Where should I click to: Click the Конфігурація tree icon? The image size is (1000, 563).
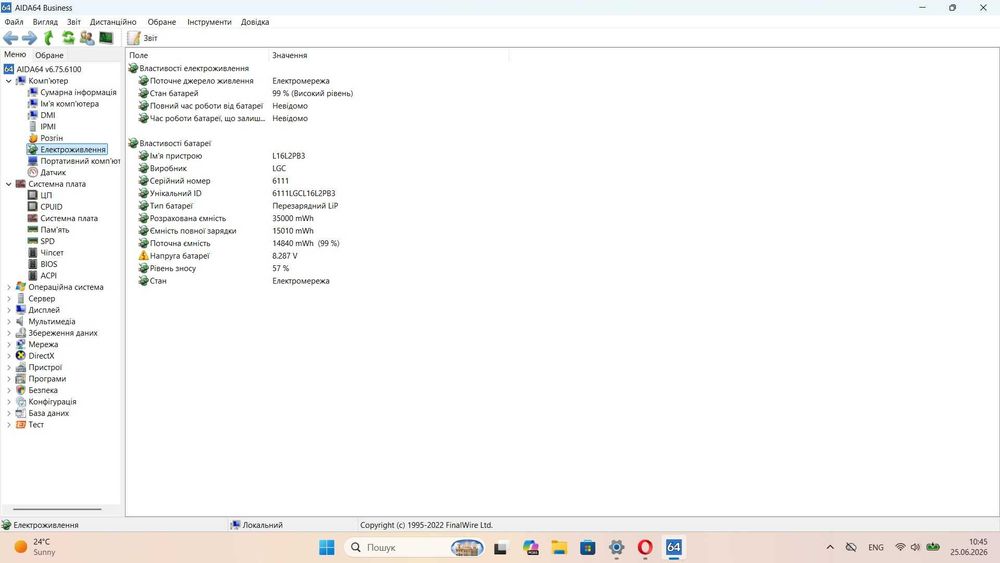(x=20, y=402)
